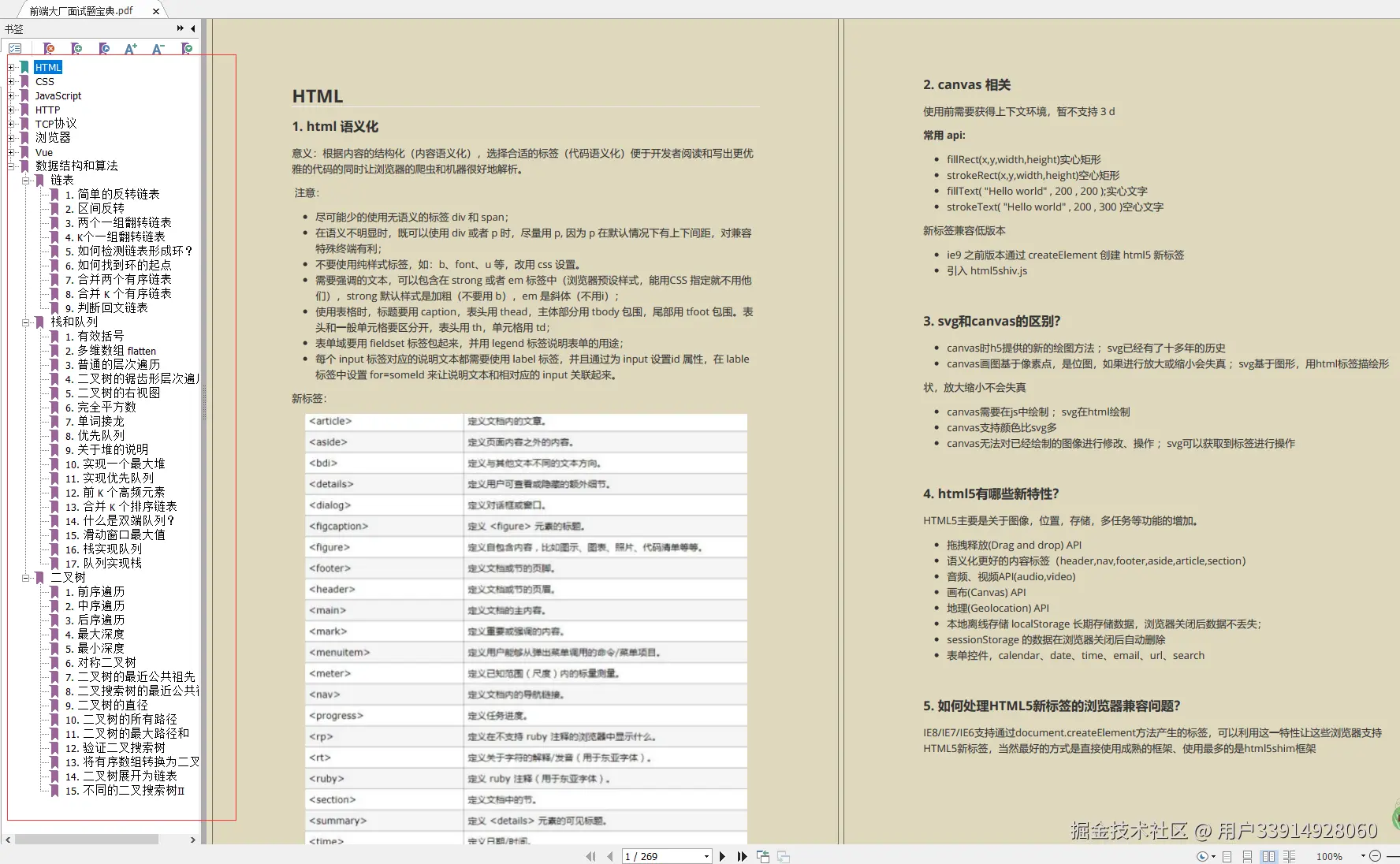The image size is (1400, 864).
Task: Open the zoom level dropdown arrow
Action: tap(1363, 856)
